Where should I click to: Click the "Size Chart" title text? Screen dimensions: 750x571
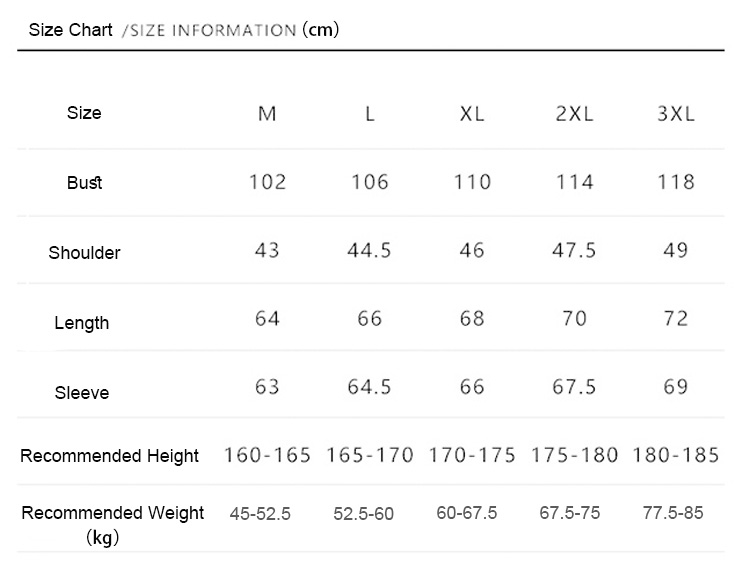pos(70,29)
